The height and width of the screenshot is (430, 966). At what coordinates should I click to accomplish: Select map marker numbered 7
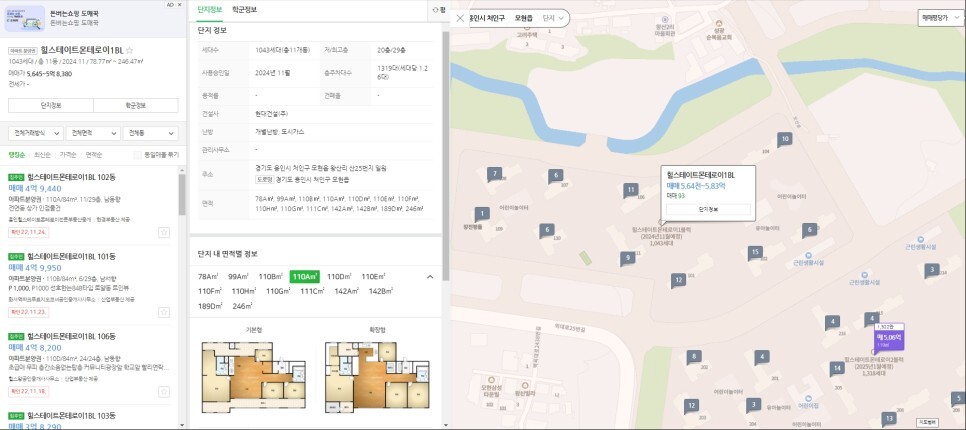pos(494,174)
